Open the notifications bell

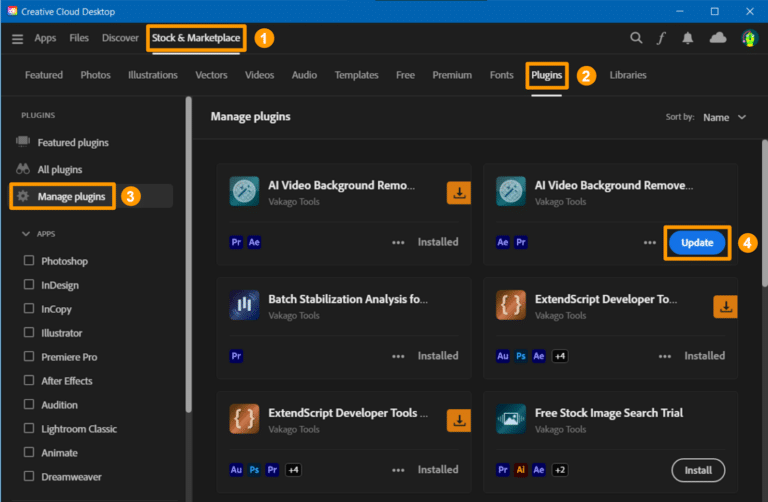point(688,38)
